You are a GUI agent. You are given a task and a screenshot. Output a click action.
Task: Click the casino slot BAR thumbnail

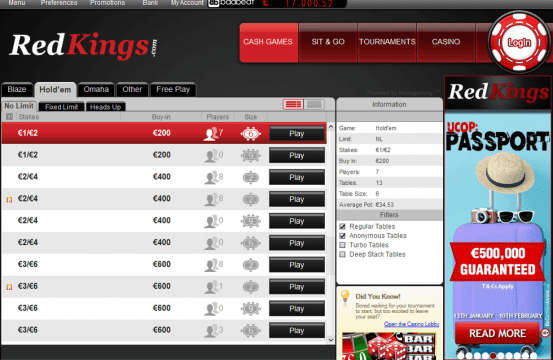coord(389,346)
